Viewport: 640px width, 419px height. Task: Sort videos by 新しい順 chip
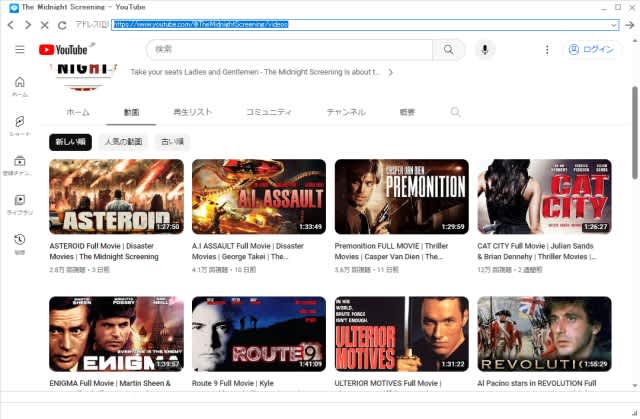tap(71, 142)
